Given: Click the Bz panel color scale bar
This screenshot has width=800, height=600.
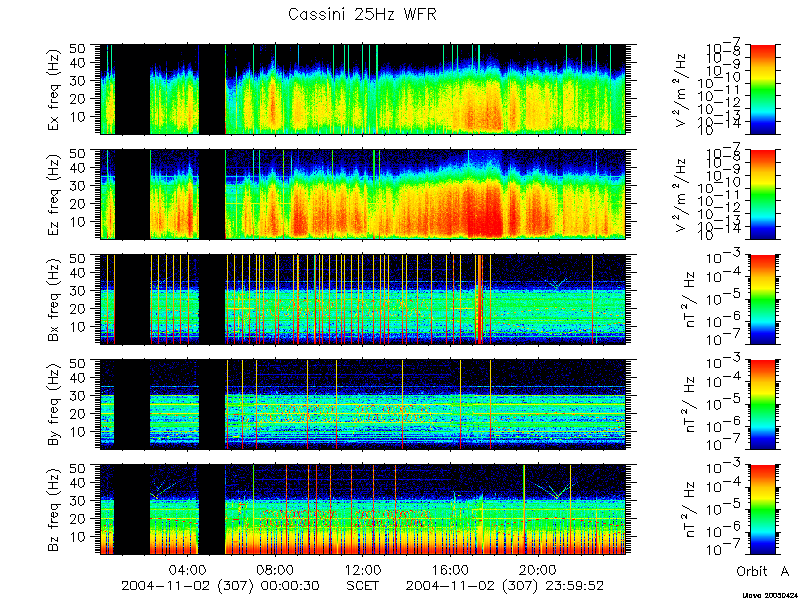Looking at the screenshot, I should [762, 510].
